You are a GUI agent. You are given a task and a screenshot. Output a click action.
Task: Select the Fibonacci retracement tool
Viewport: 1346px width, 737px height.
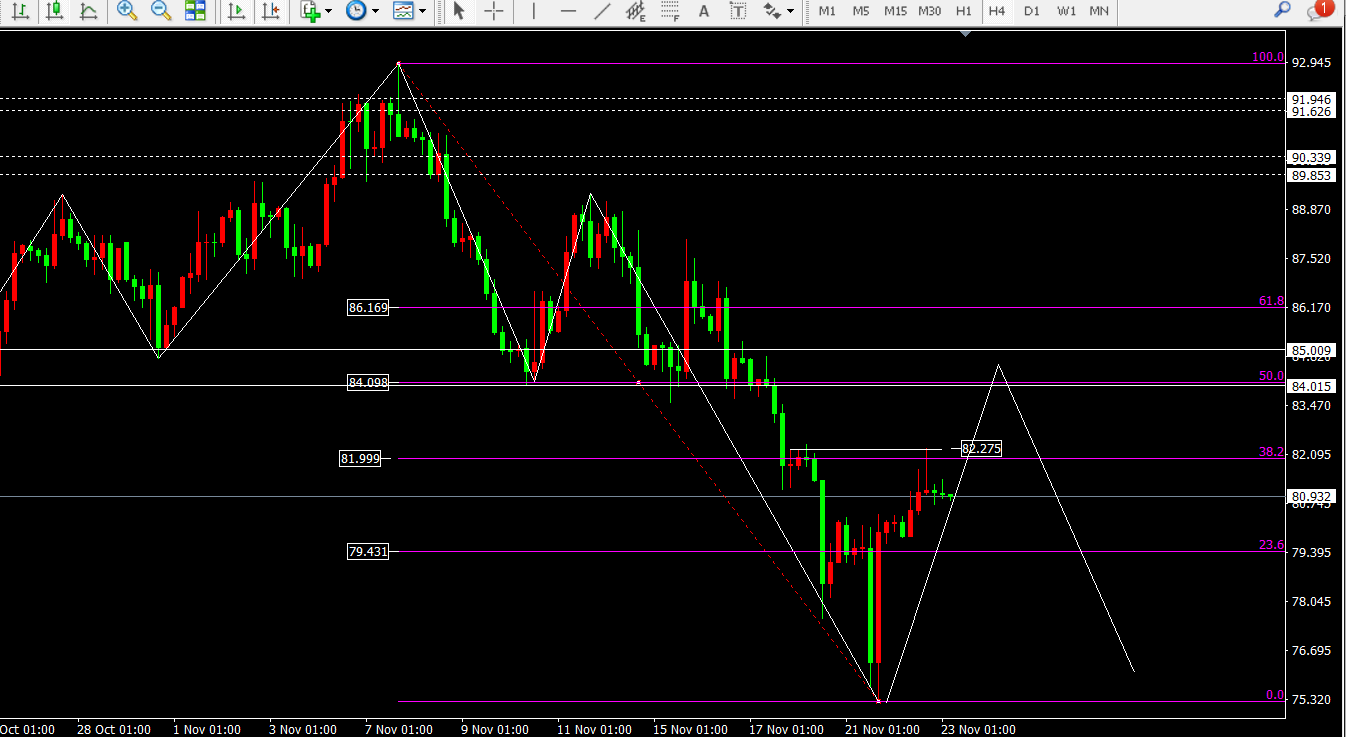pos(670,11)
